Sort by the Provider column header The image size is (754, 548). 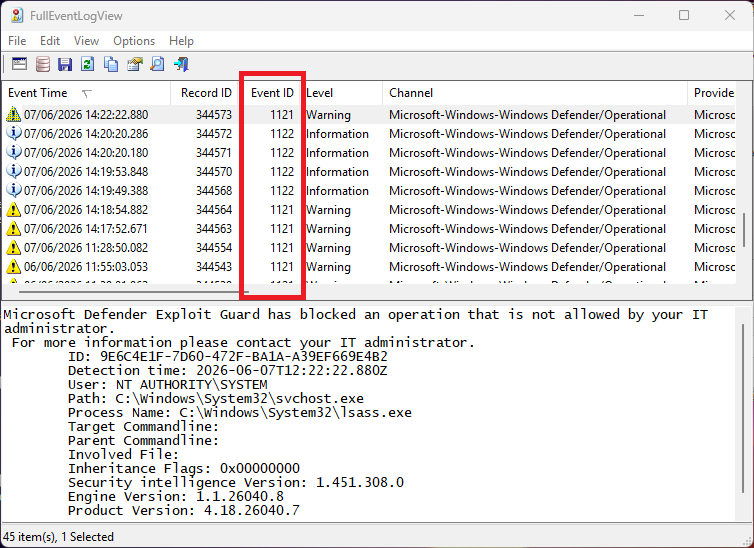coord(714,93)
